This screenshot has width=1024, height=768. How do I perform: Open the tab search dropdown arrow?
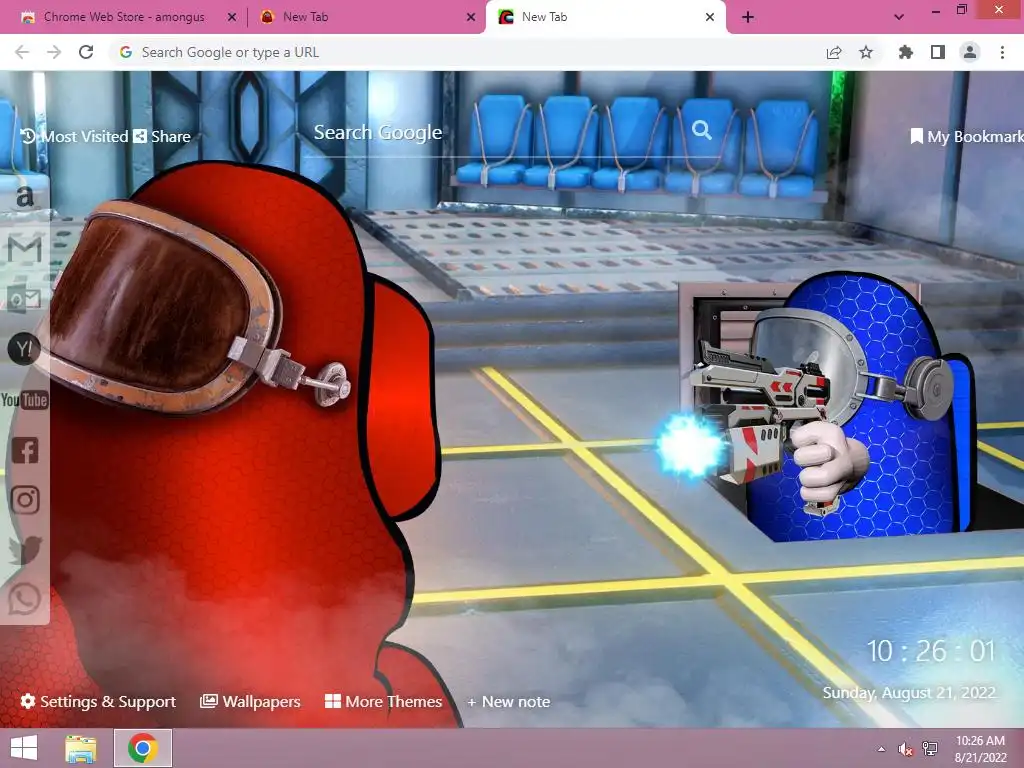click(x=899, y=17)
